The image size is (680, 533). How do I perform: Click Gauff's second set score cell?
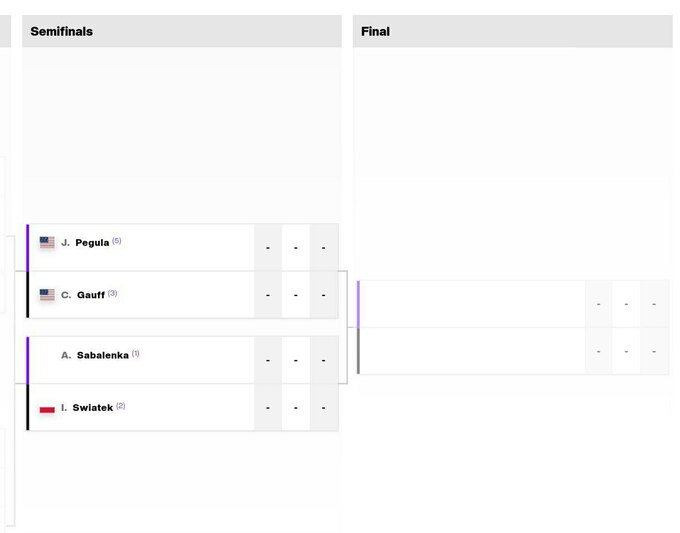[296, 295]
